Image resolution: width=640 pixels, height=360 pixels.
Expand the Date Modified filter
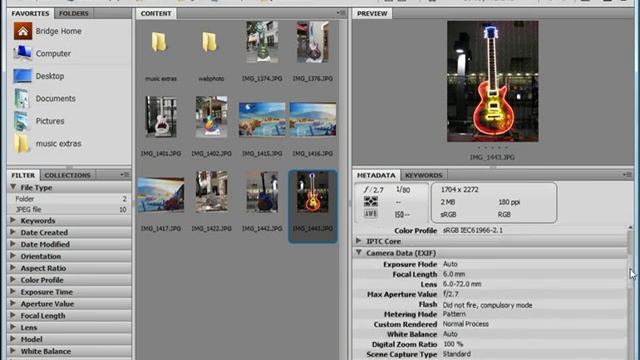[13, 244]
